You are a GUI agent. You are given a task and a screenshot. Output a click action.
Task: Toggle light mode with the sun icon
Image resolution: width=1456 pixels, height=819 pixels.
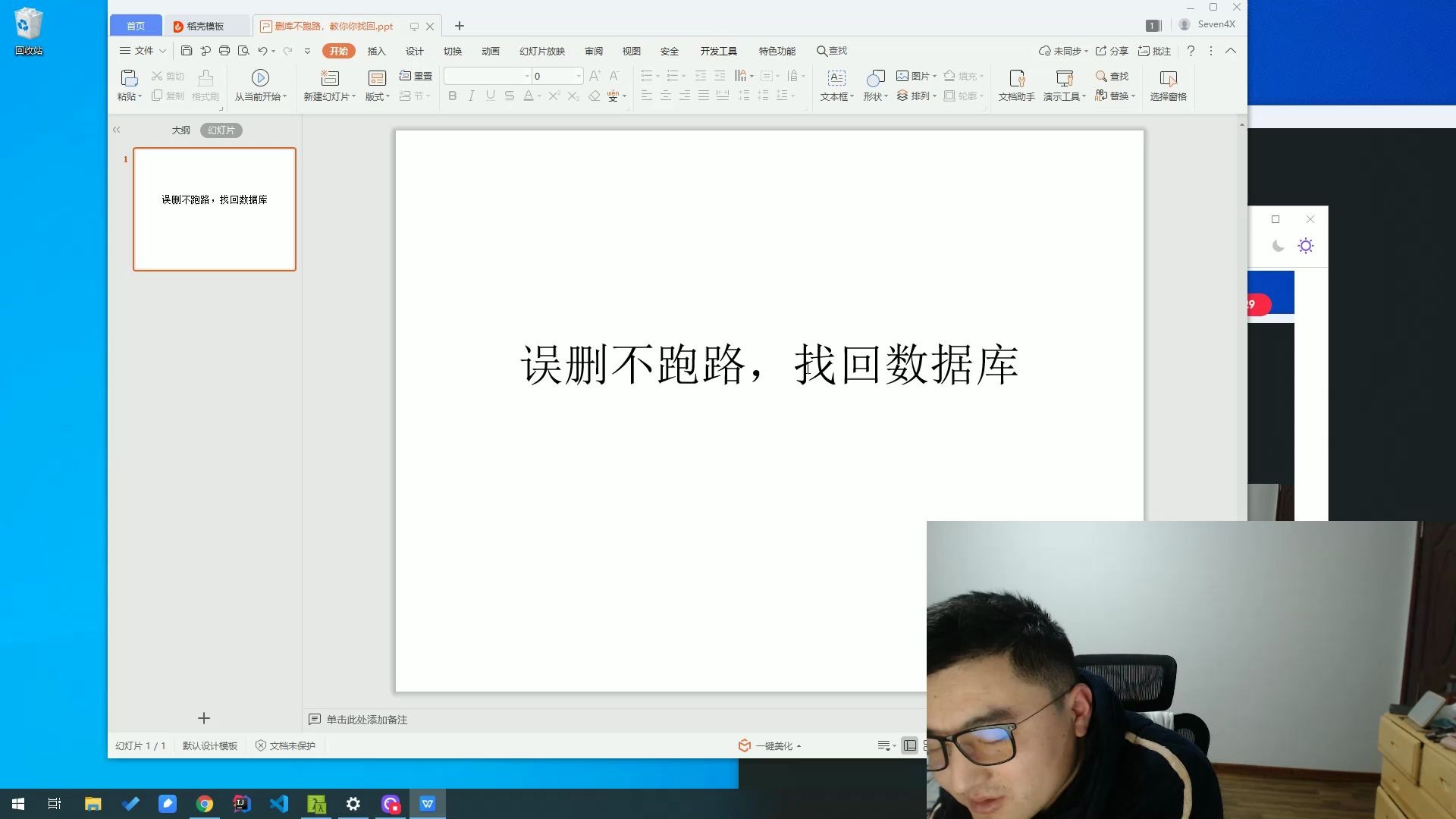[x=1306, y=246]
